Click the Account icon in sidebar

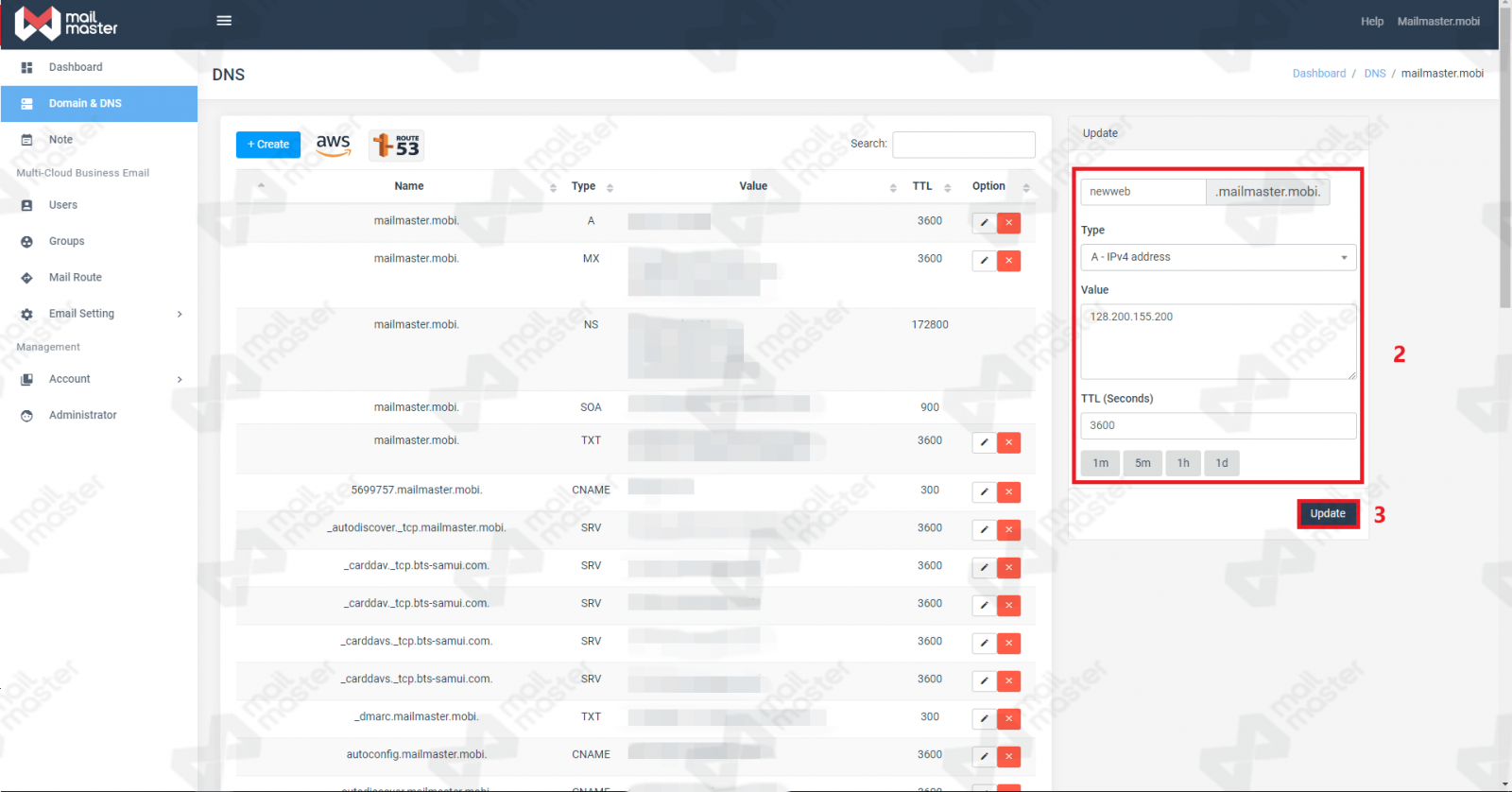[26, 379]
